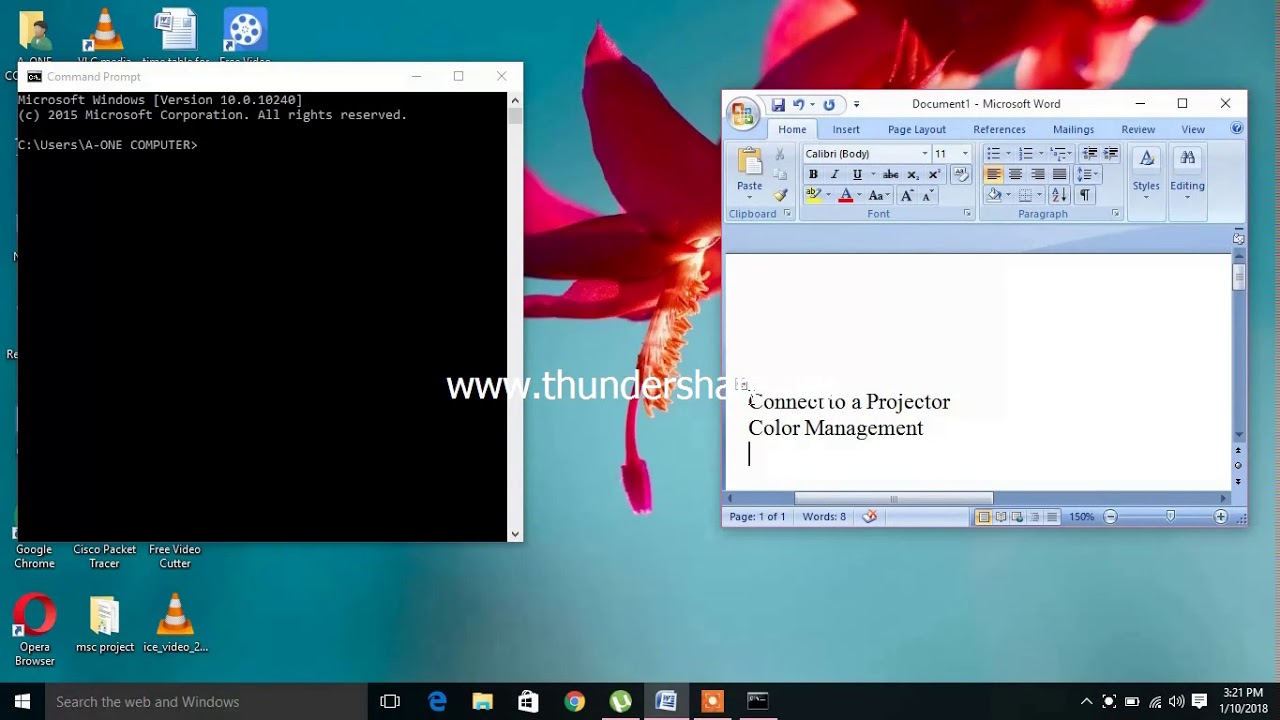
Task: Apply strikethrough formatting
Action: tap(890, 174)
